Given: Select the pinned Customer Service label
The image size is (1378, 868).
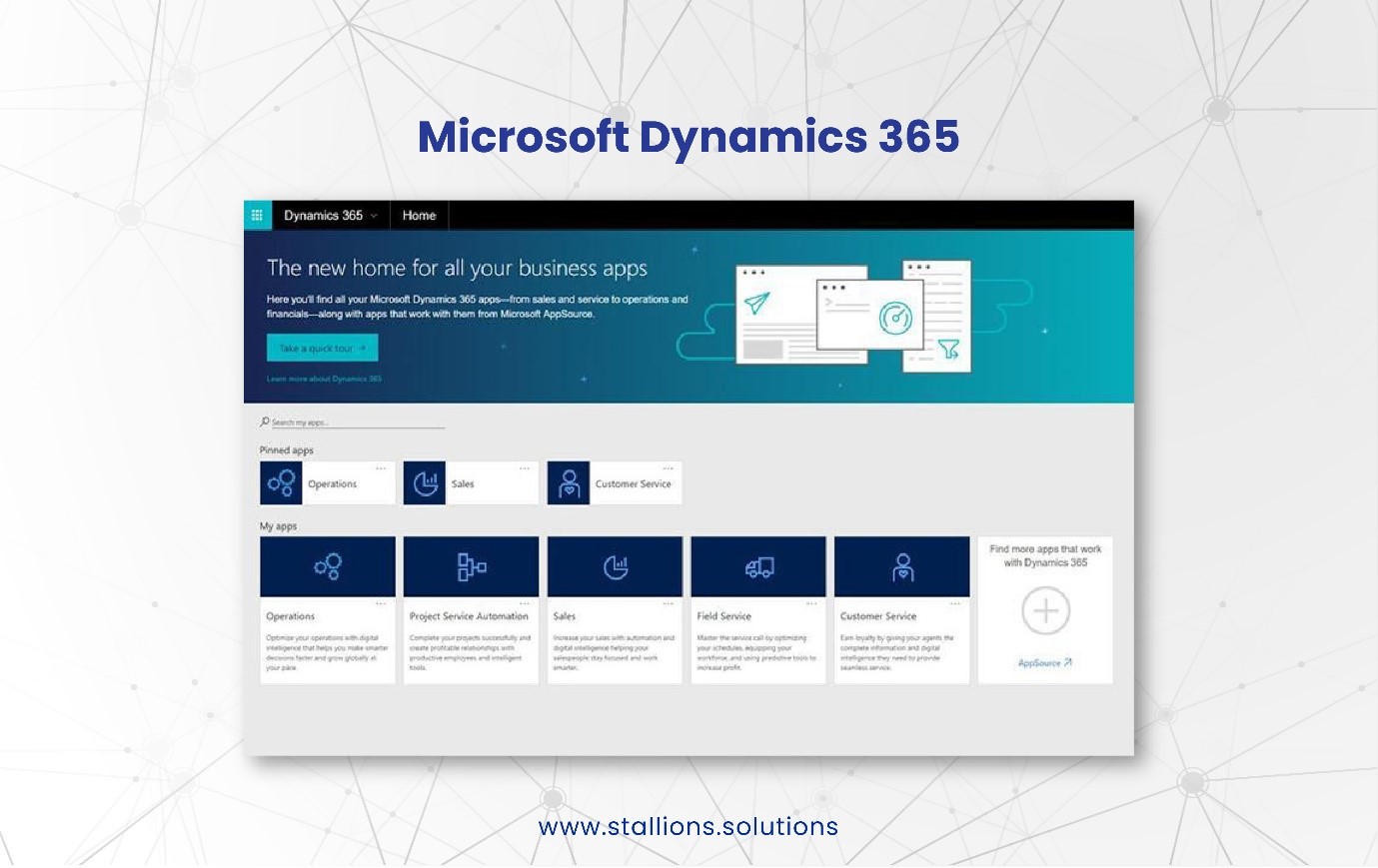Looking at the screenshot, I should click(634, 483).
